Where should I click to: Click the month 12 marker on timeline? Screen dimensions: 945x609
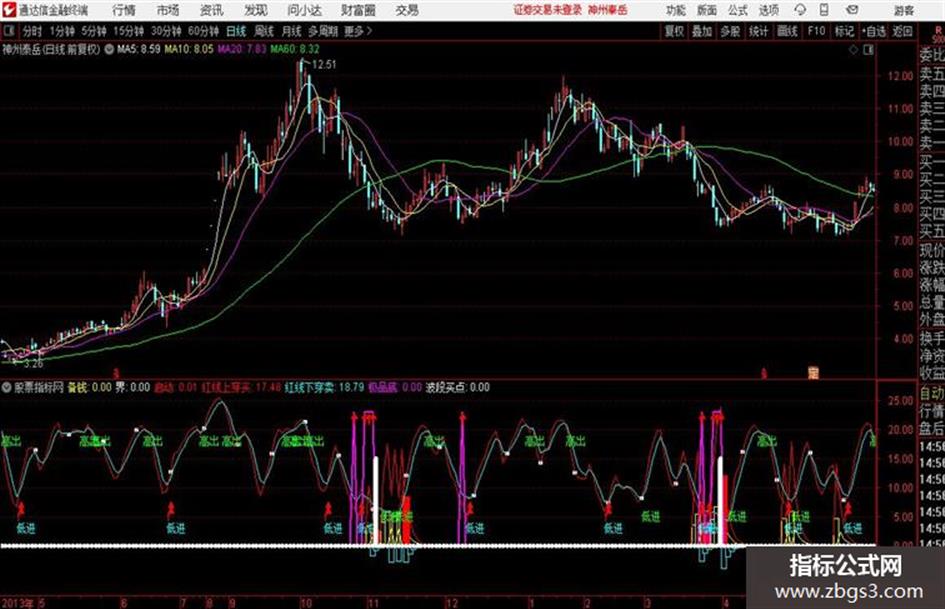(x=452, y=603)
